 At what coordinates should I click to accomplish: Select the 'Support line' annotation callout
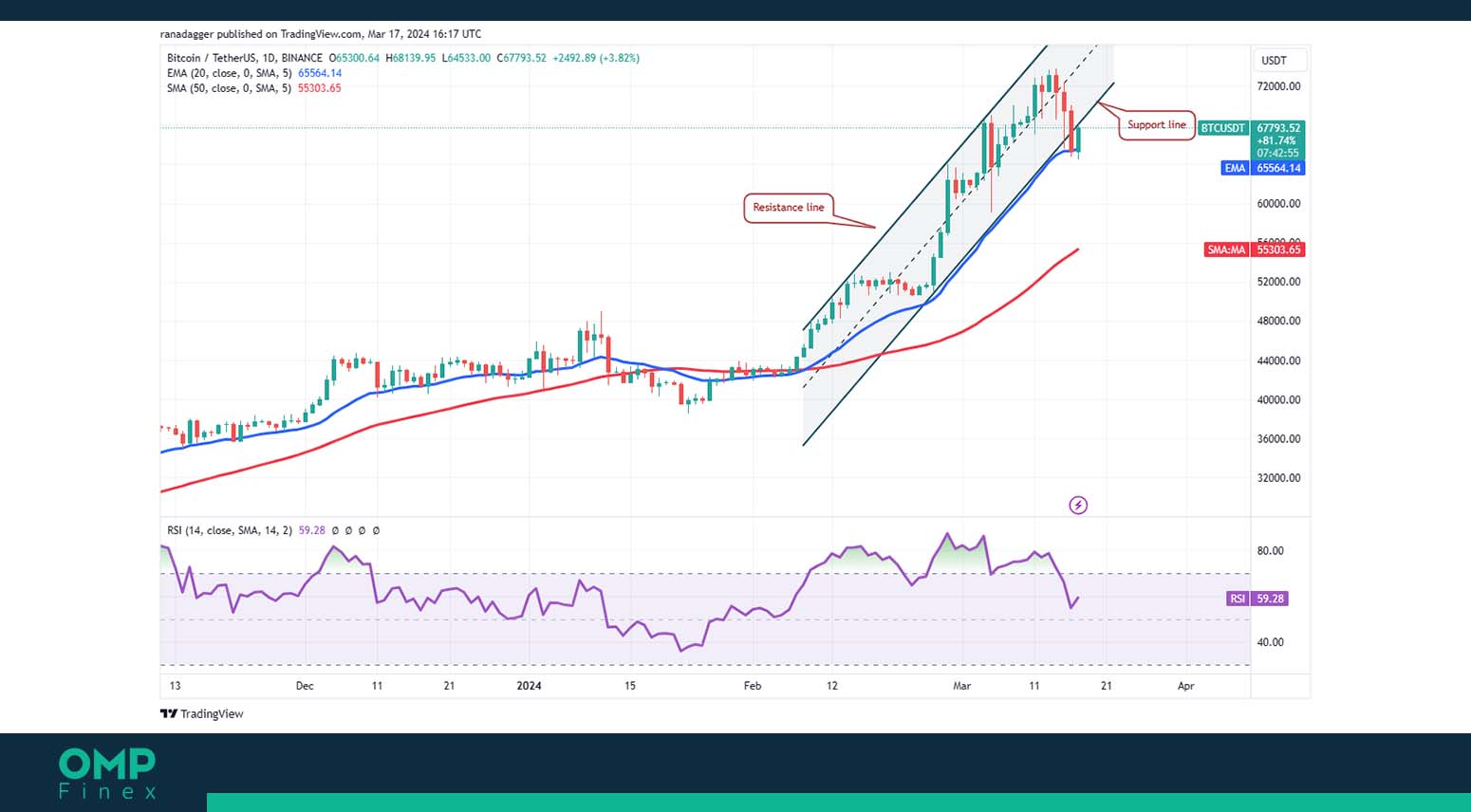click(x=1156, y=124)
